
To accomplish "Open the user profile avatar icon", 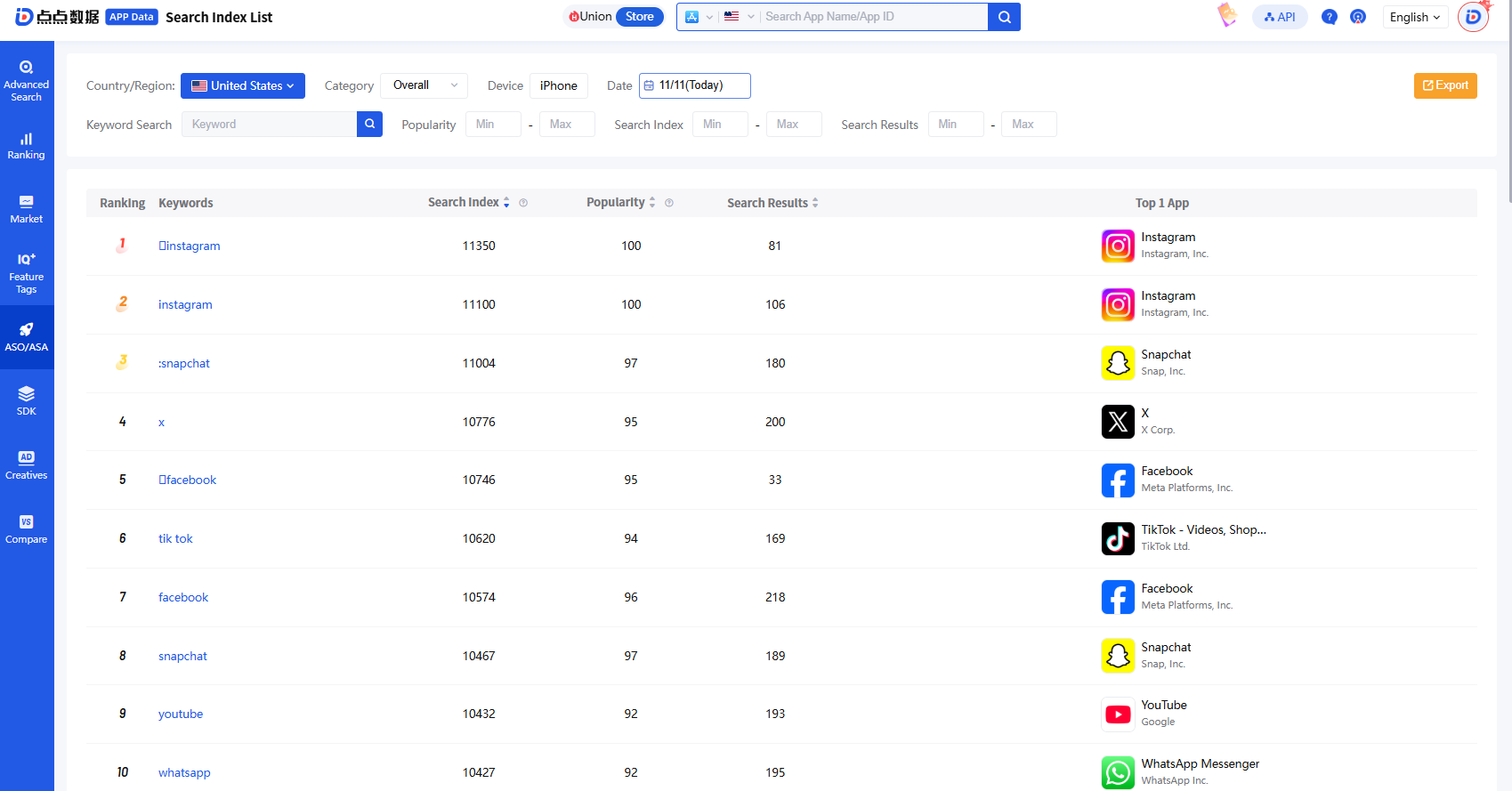I will 1473,17.
